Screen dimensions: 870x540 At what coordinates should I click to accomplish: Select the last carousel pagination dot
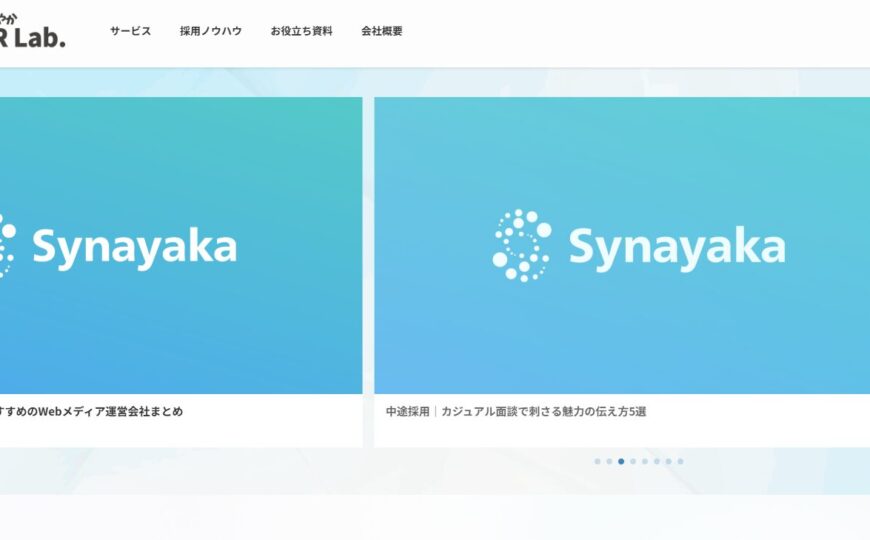click(x=680, y=461)
